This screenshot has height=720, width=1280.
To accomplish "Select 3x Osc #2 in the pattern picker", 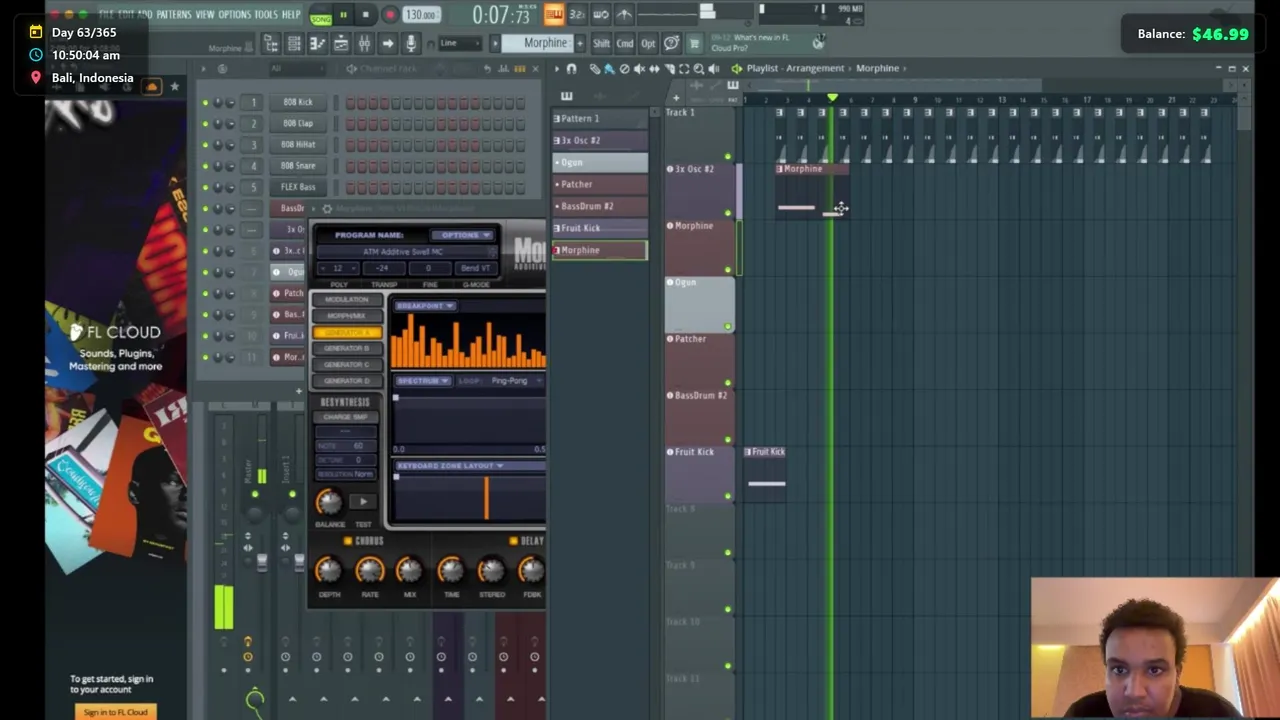I will click(x=600, y=140).
